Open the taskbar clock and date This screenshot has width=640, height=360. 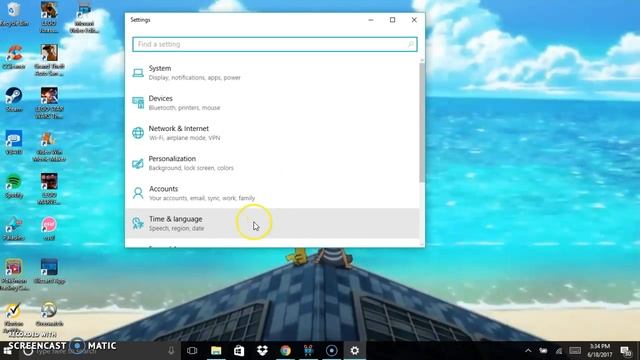(x=599, y=351)
